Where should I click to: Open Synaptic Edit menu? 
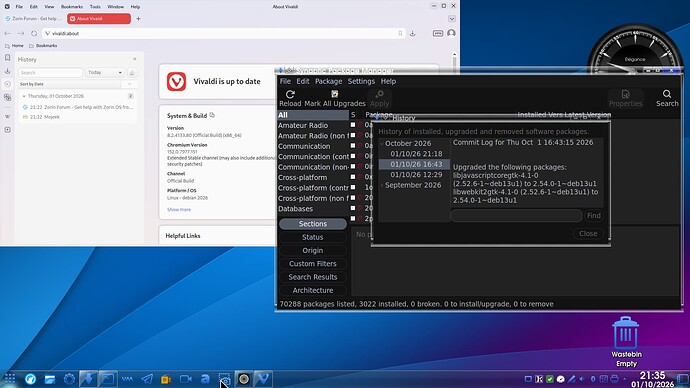302,81
